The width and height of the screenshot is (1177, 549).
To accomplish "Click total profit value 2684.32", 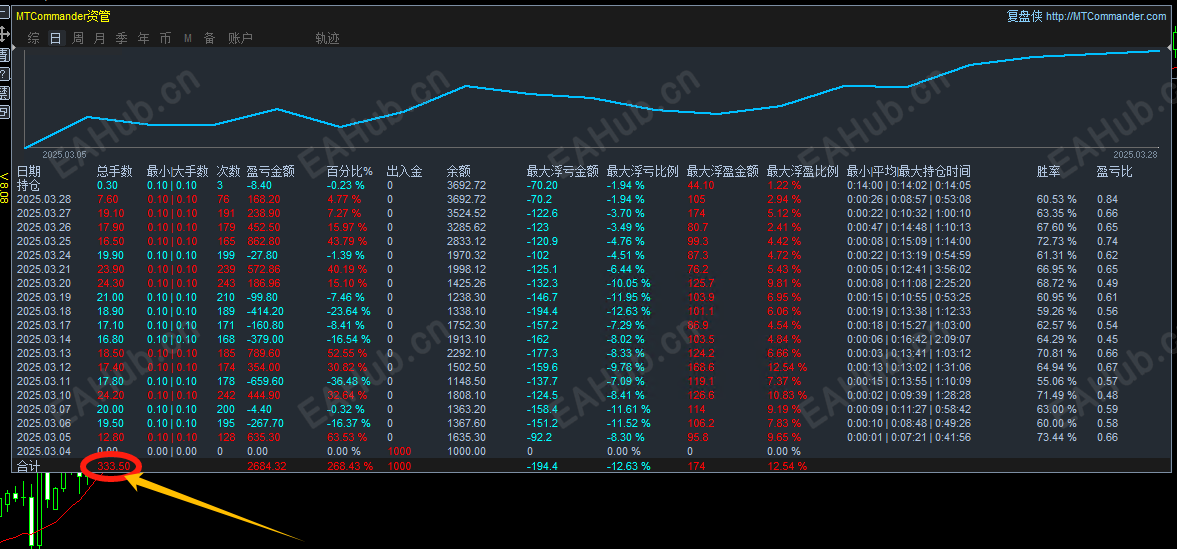I will click(x=267, y=466).
